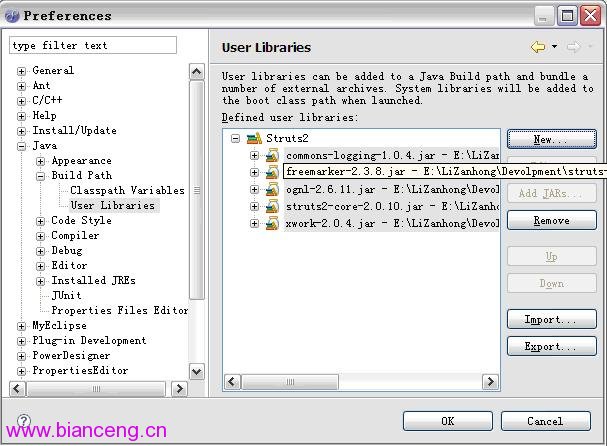The height and width of the screenshot is (446, 607).
Task: Expand the Editor node under Java
Action: point(40,266)
